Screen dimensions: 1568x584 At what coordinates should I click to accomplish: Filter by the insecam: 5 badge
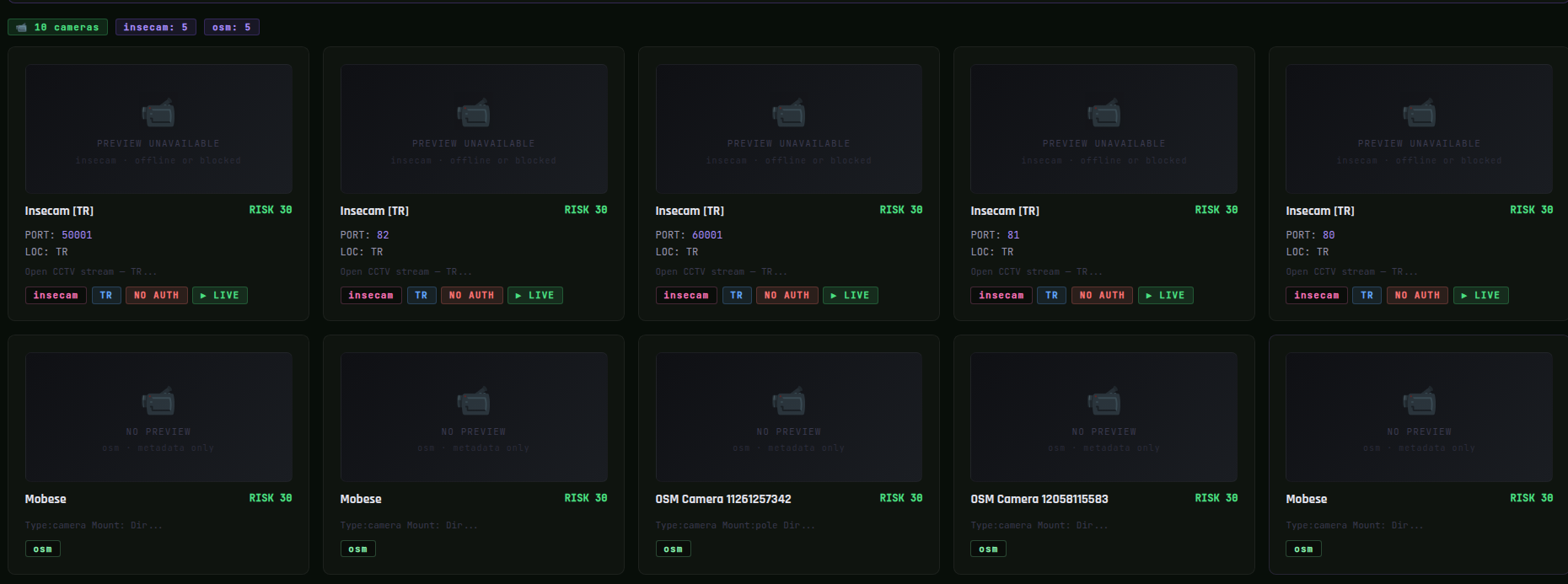[156, 27]
